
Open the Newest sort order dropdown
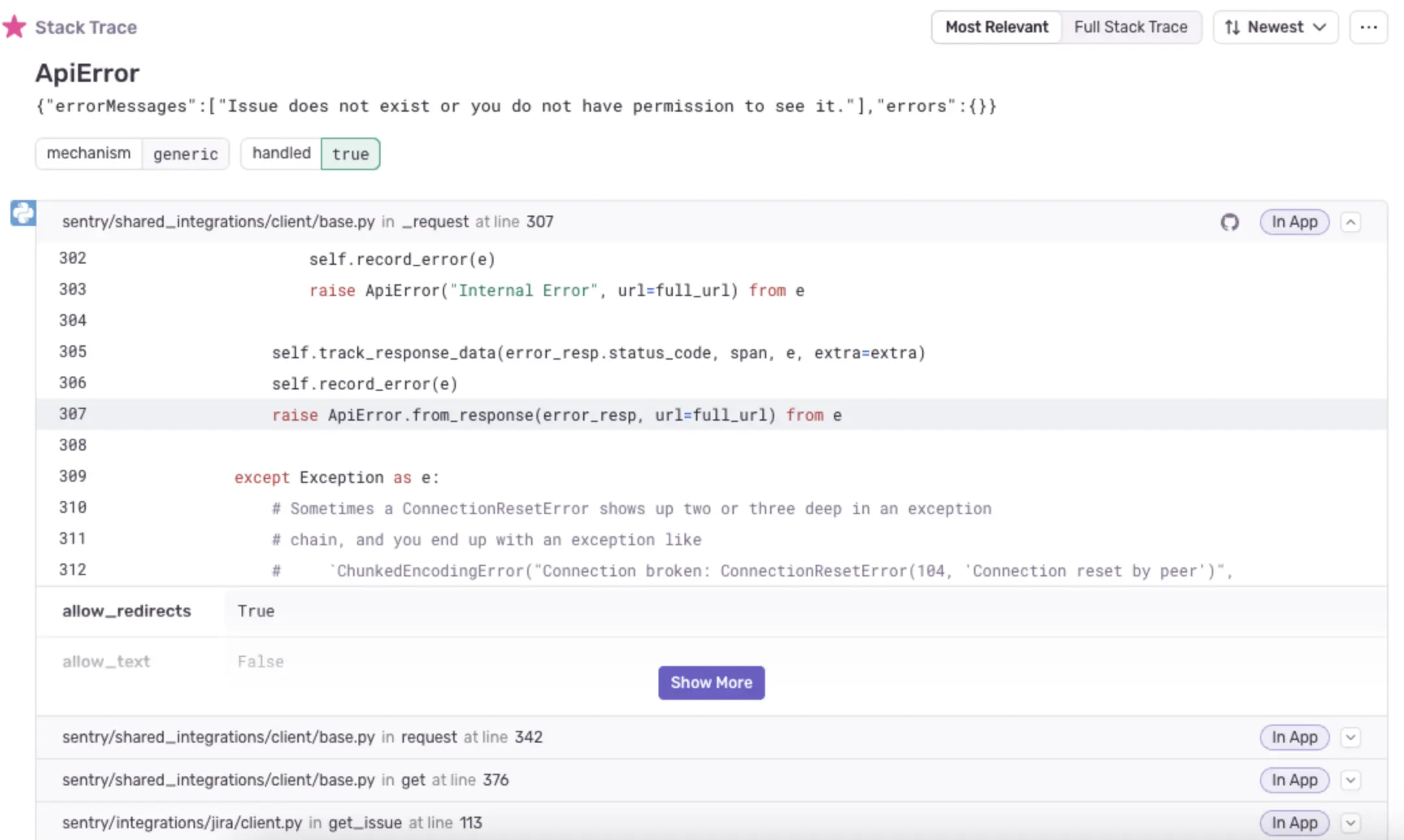[1275, 27]
